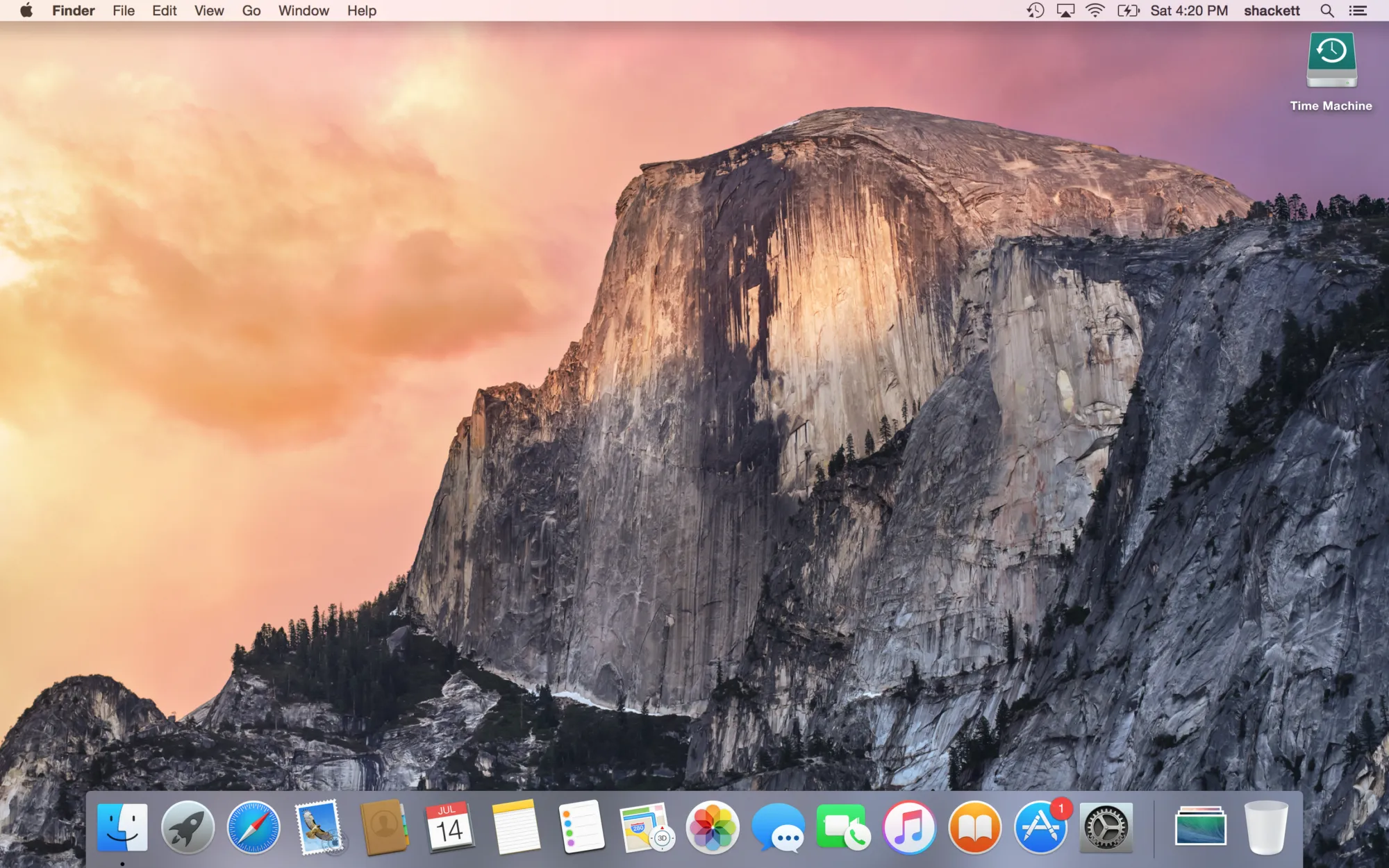Open Maps from the Dock
The image size is (1389, 868).
(646, 828)
